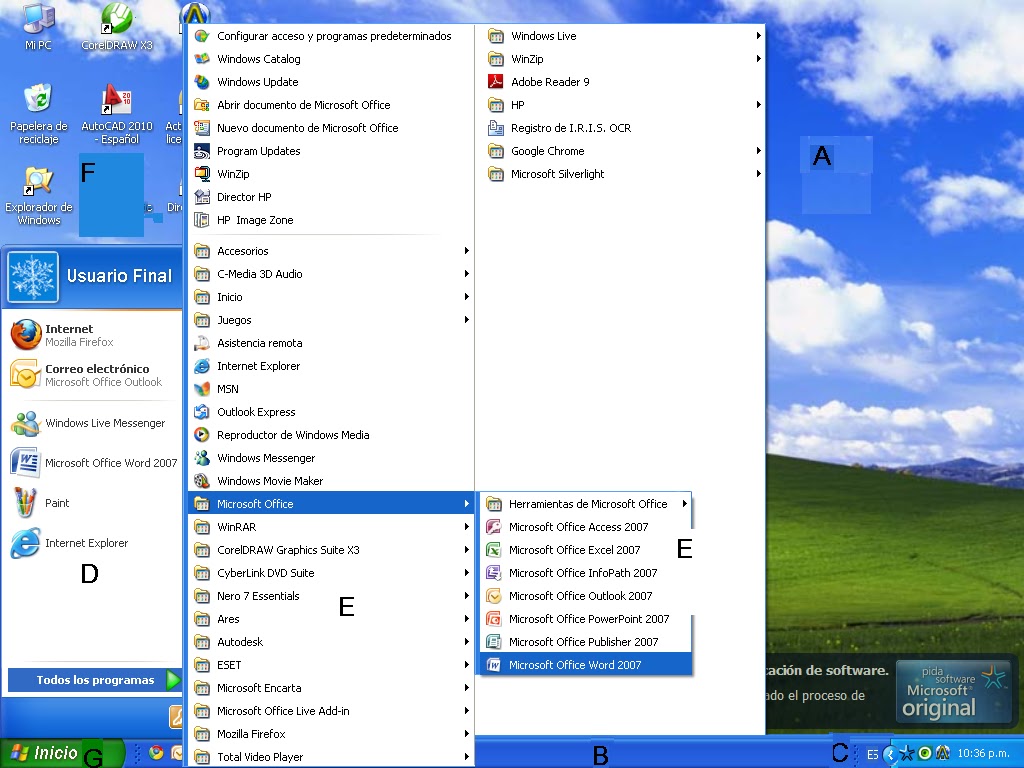Viewport: 1024px width, 768px height.
Task: Launch CorelDRAW X3 desktop shortcut
Action: [117, 26]
